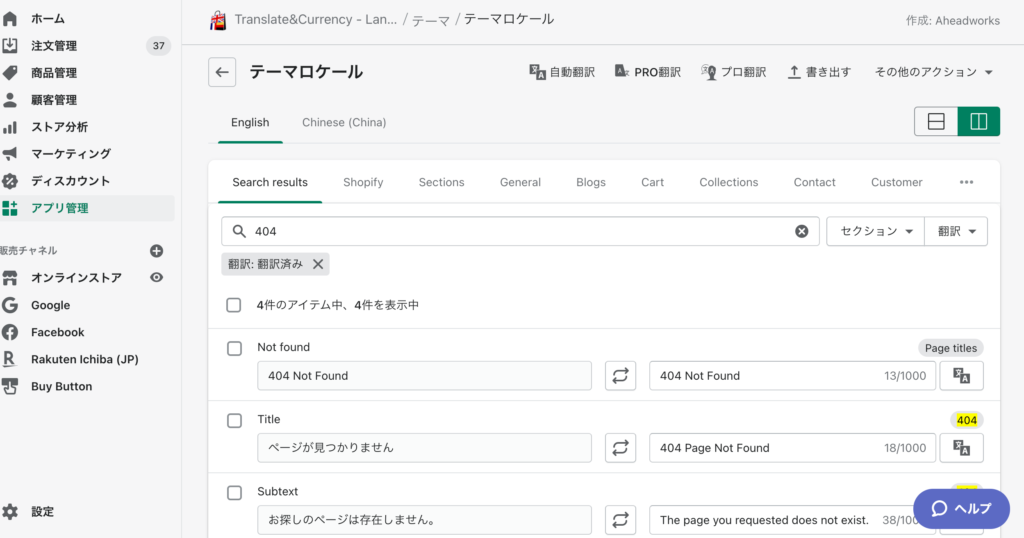Click the back arrow beside テーマロケール

[222, 72]
